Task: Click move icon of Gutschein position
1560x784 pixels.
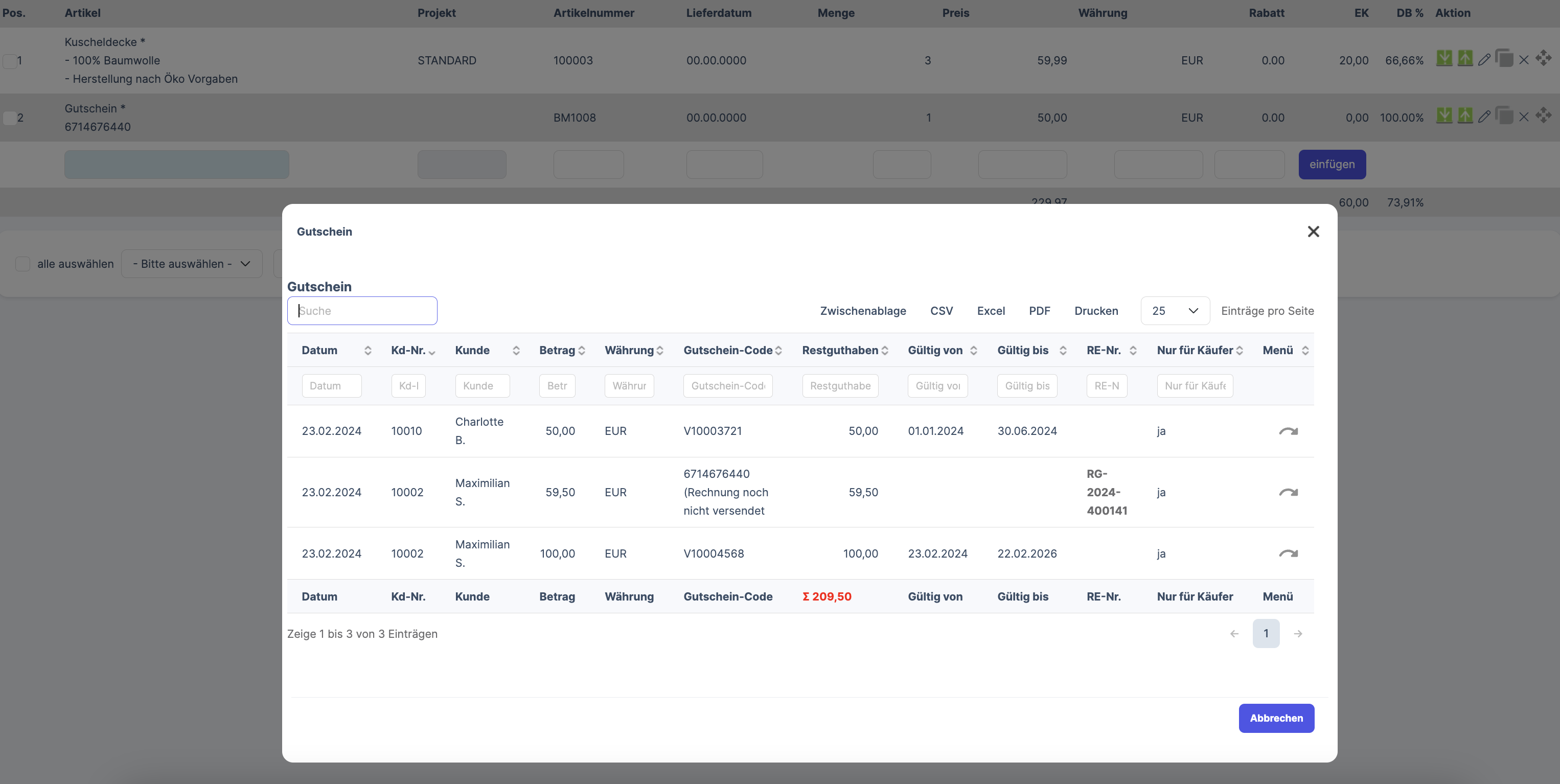Action: (1543, 114)
